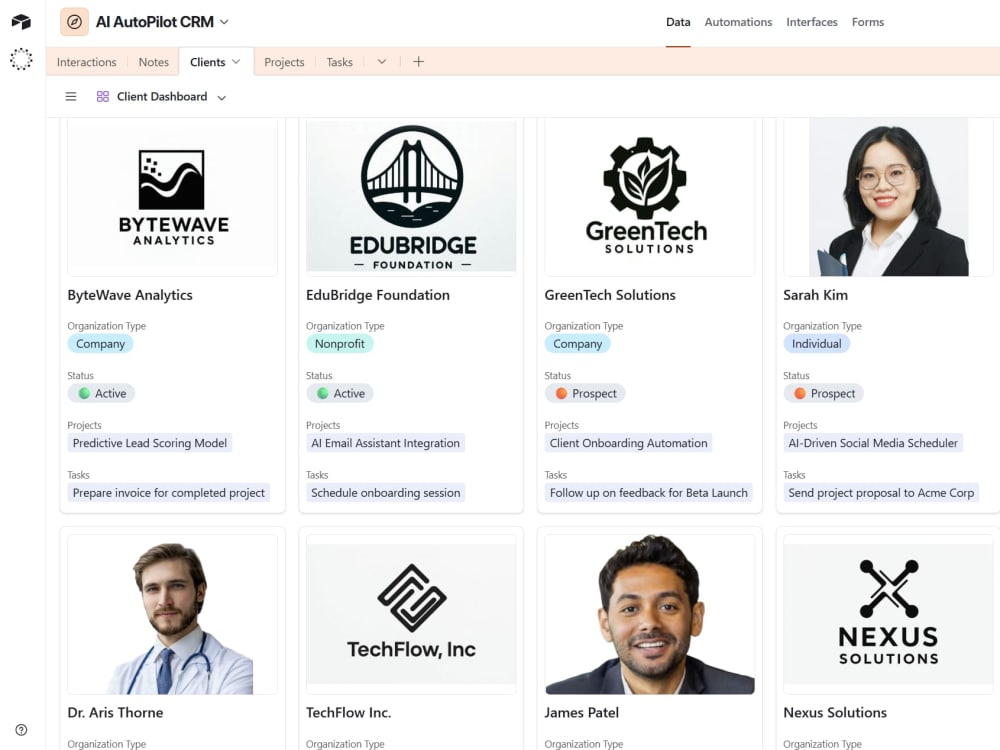The width and height of the screenshot is (1000, 750).
Task: Switch to the Tasks table
Action: click(x=339, y=62)
